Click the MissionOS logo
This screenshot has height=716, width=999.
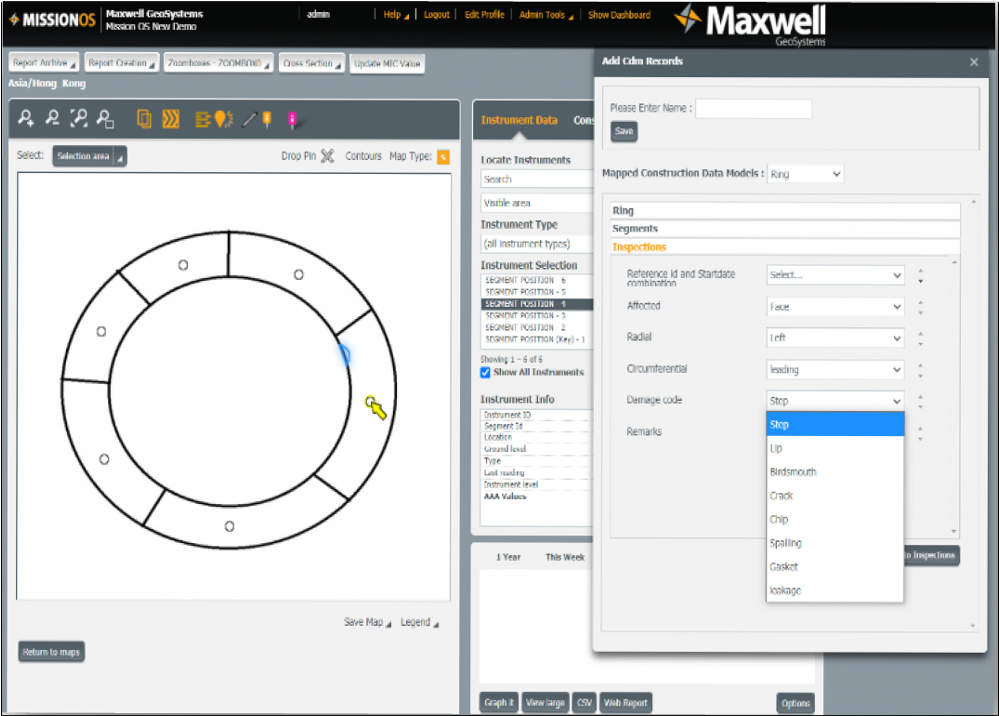52,20
